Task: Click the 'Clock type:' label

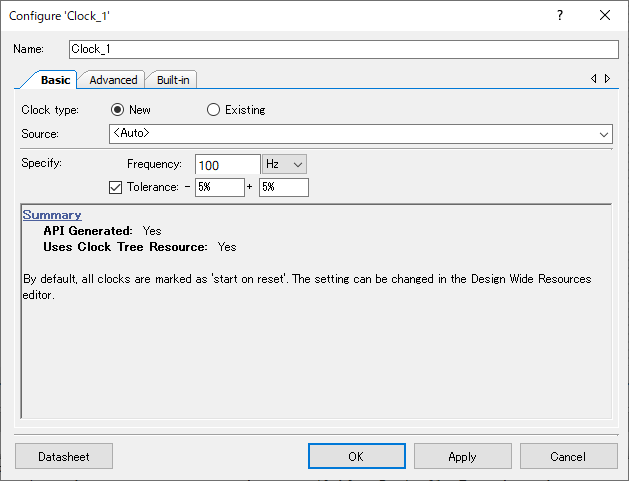Action: [50, 110]
